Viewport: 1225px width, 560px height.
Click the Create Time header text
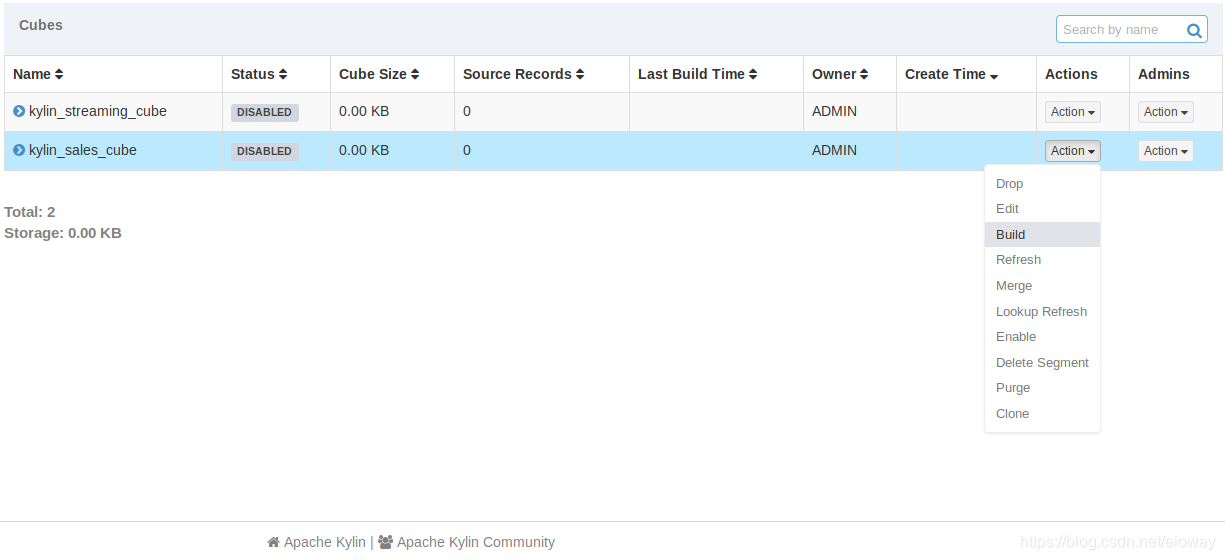click(x=945, y=74)
